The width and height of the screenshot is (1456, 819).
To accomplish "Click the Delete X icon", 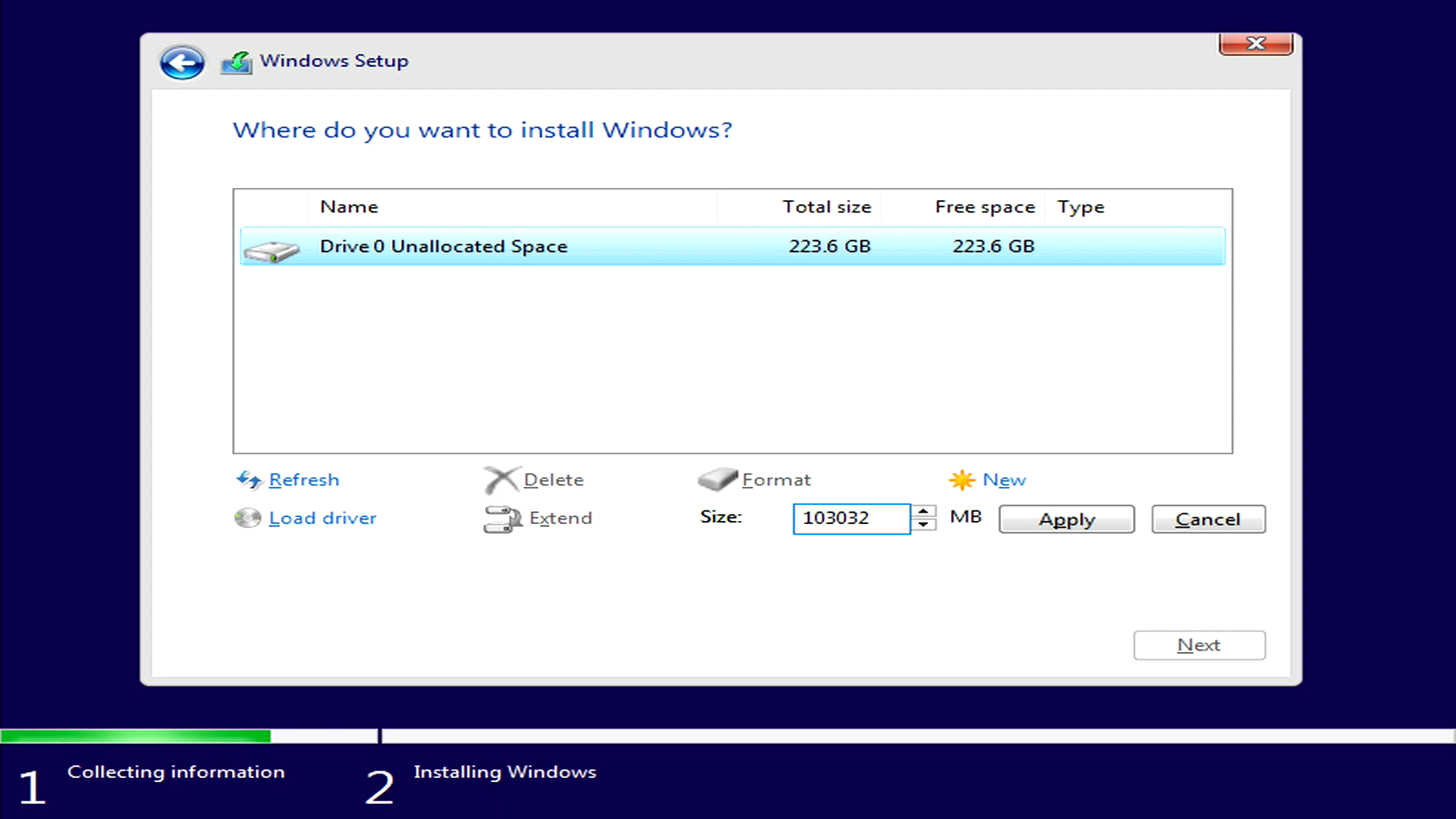I will [501, 479].
